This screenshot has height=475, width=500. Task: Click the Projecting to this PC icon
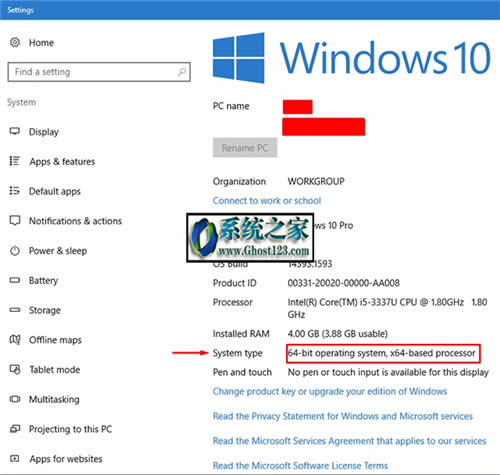pyautogui.click(x=15, y=428)
